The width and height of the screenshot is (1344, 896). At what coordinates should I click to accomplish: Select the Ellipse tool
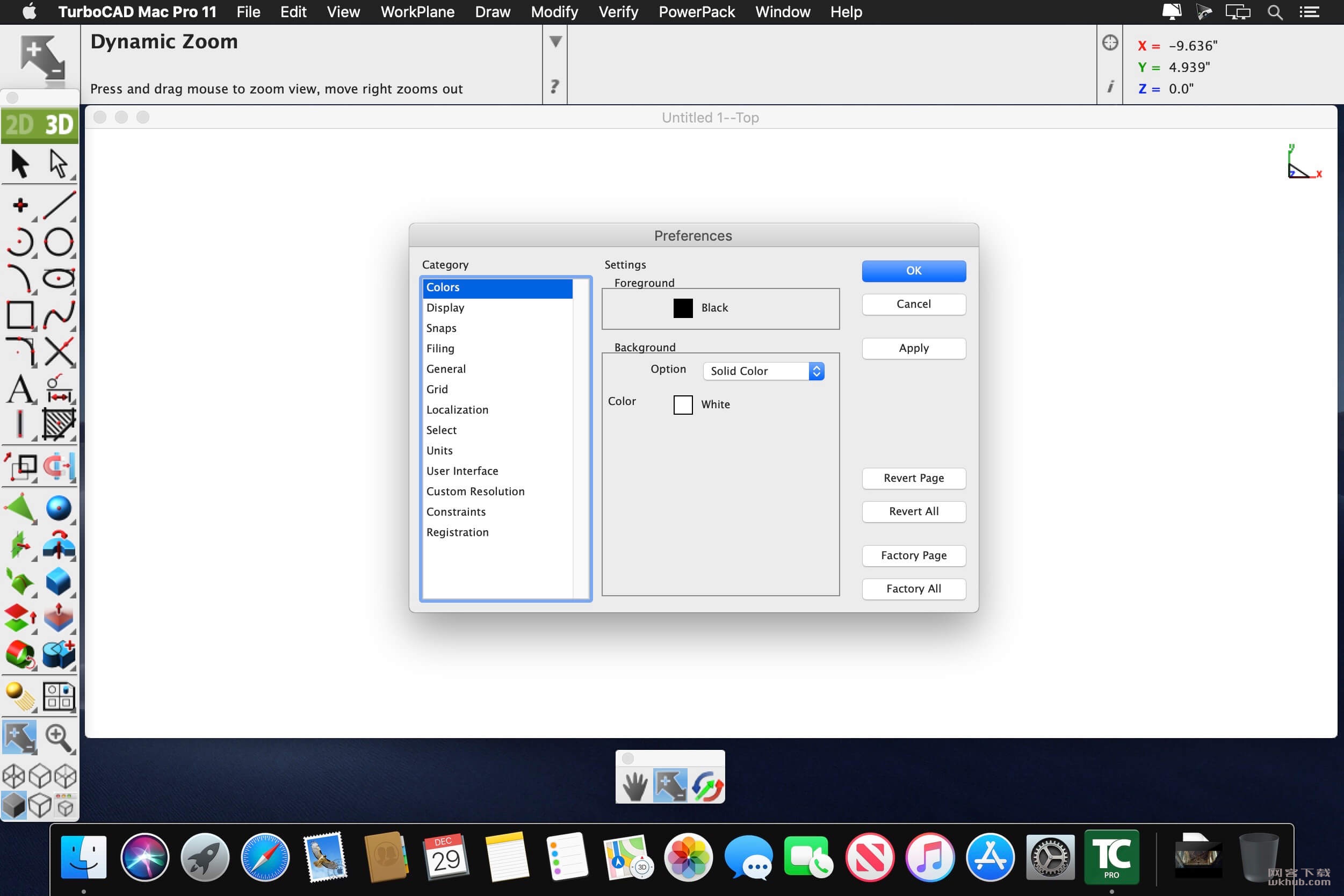tap(59, 278)
